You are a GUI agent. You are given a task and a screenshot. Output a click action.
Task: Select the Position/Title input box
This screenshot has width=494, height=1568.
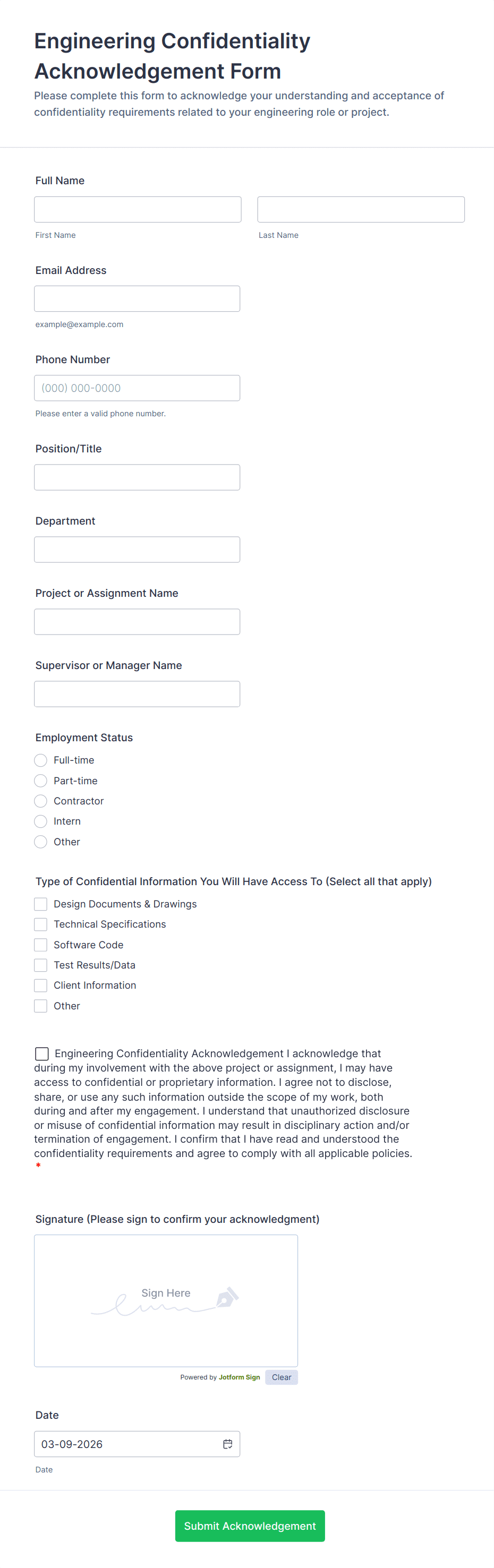[x=137, y=477]
